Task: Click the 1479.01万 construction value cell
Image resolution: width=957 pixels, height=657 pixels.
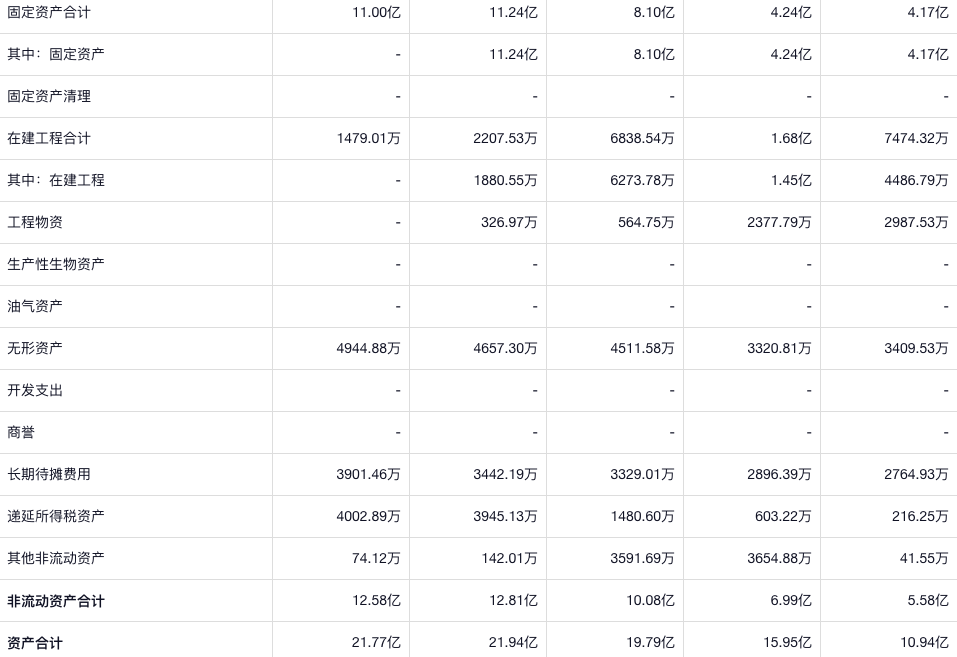Action: point(368,138)
